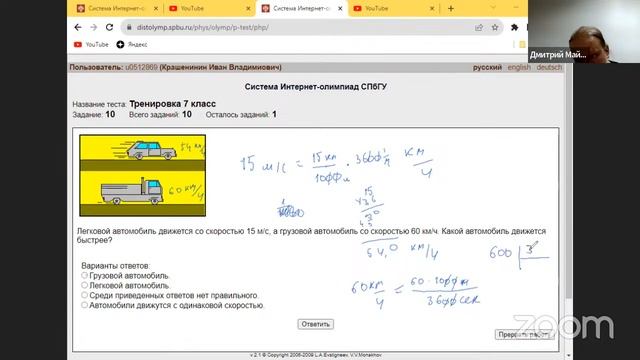Select Автомобили движутся с одинаковой скоростью
Viewport: 640px width, 360px height.
point(84,305)
